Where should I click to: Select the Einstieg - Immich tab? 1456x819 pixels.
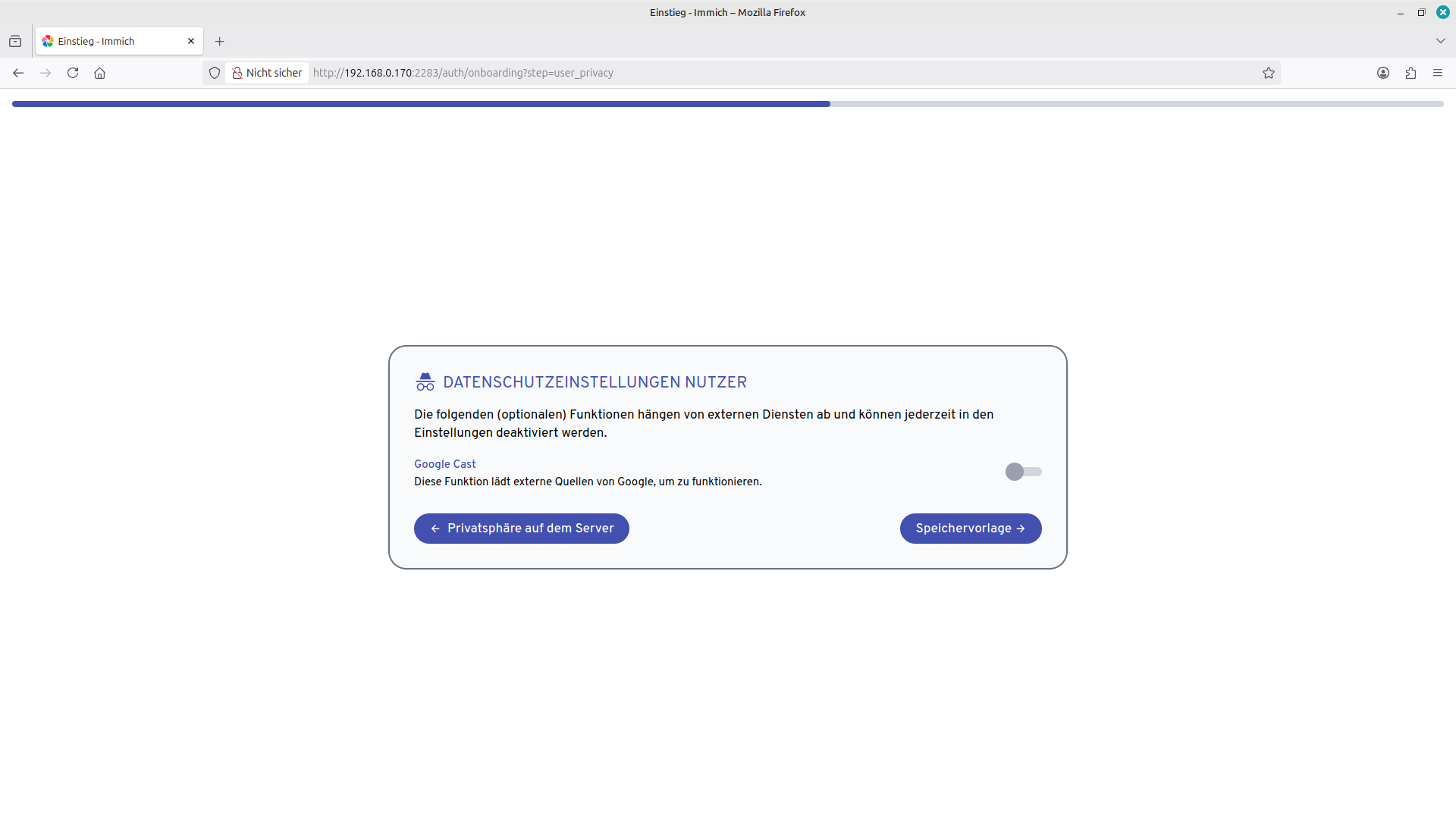click(119, 42)
